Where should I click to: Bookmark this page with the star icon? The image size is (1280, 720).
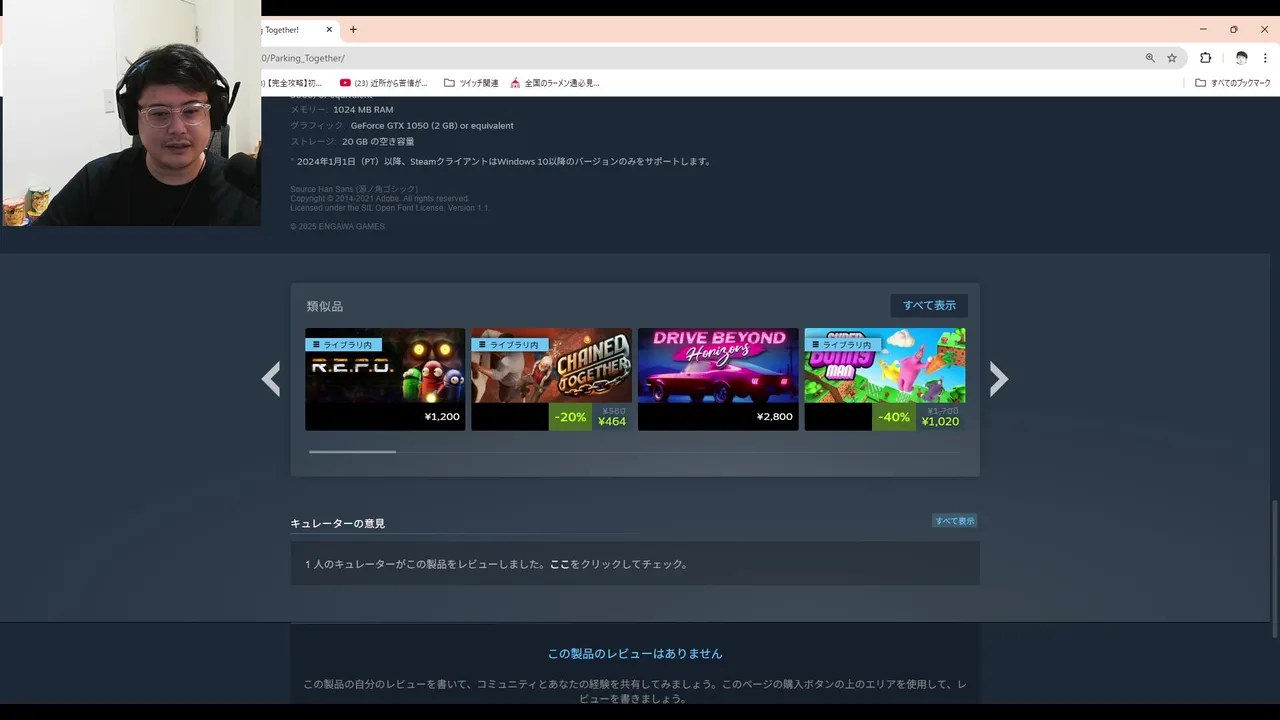[1172, 58]
